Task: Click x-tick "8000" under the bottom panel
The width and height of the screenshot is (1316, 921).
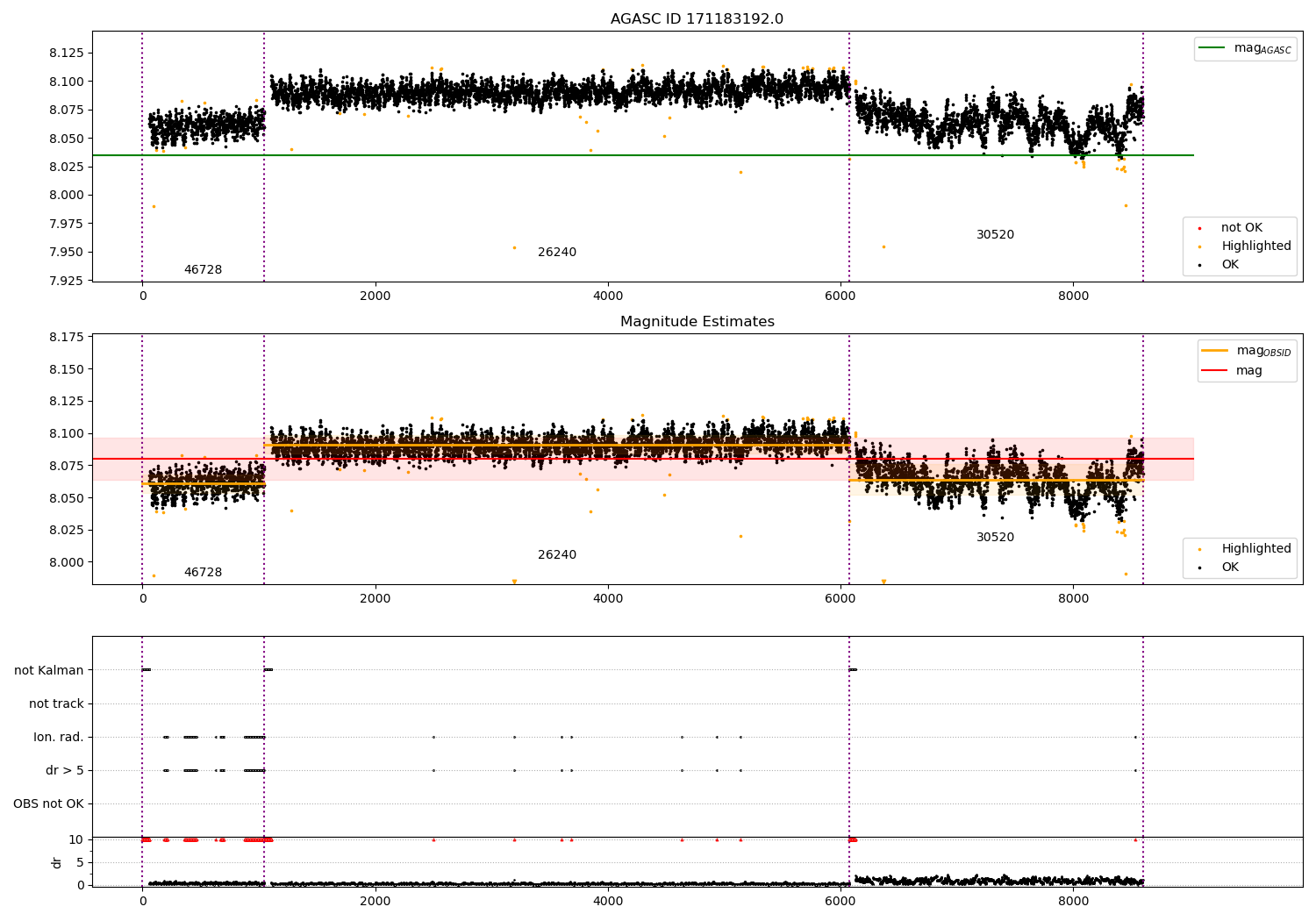Action: click(x=1073, y=901)
